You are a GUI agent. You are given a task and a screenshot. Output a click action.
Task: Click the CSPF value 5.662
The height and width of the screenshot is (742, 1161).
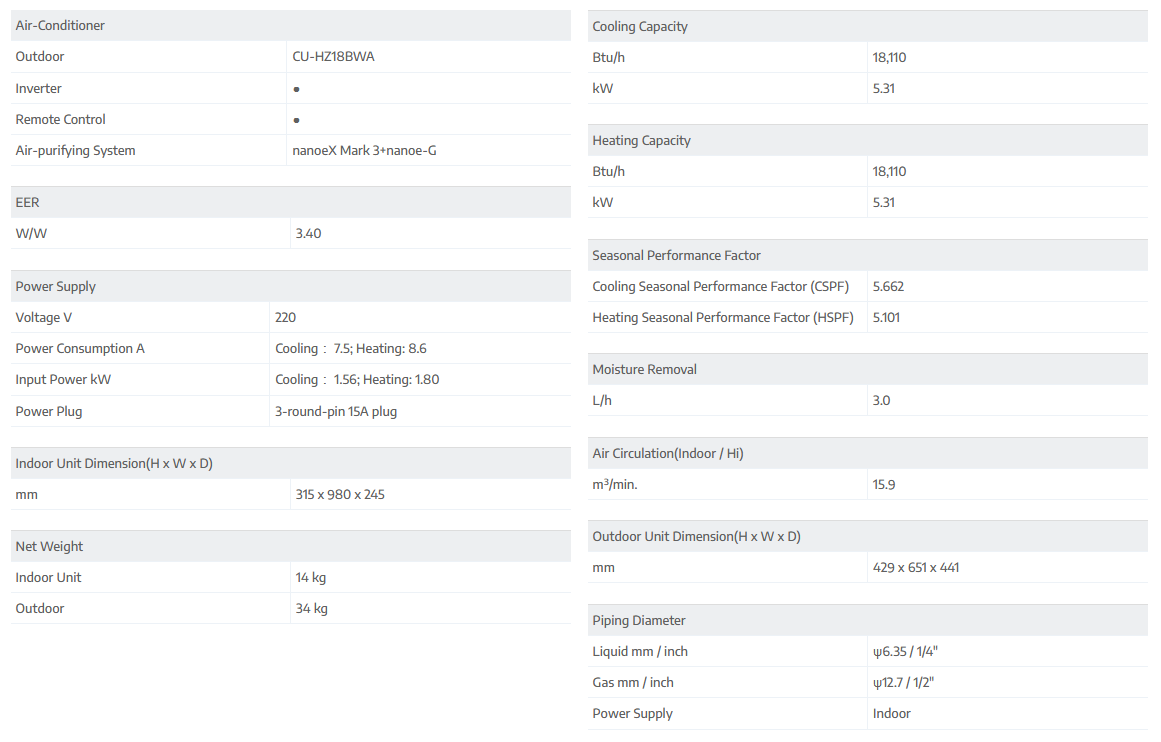(x=888, y=287)
